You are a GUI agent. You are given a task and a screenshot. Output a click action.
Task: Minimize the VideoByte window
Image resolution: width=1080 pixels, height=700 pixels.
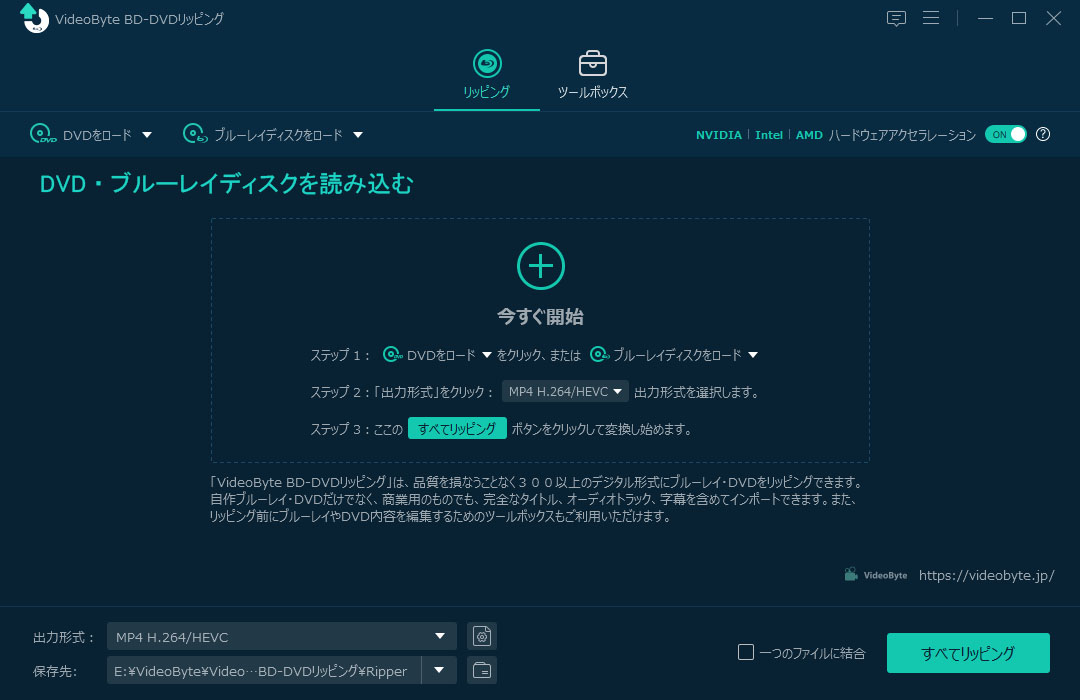986,19
